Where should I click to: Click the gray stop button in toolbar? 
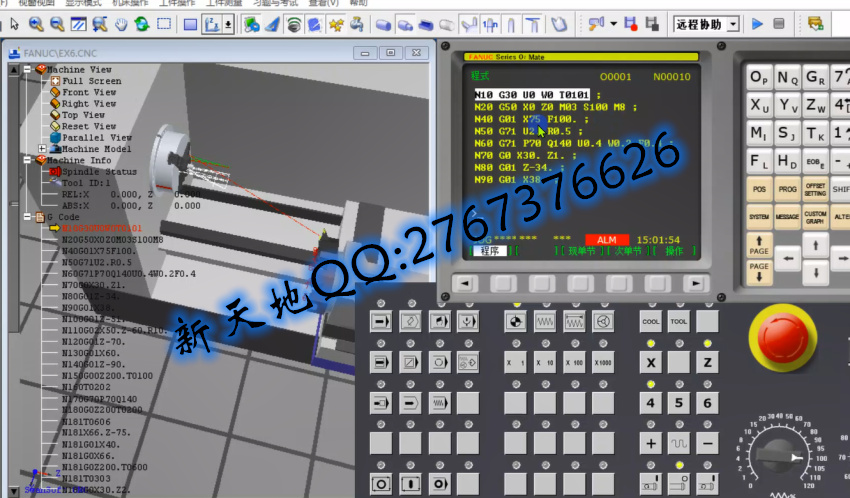point(778,24)
